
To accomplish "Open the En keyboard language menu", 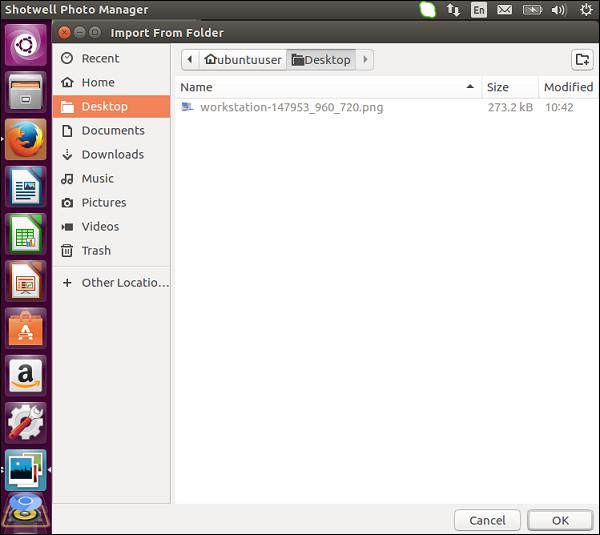I will point(480,10).
